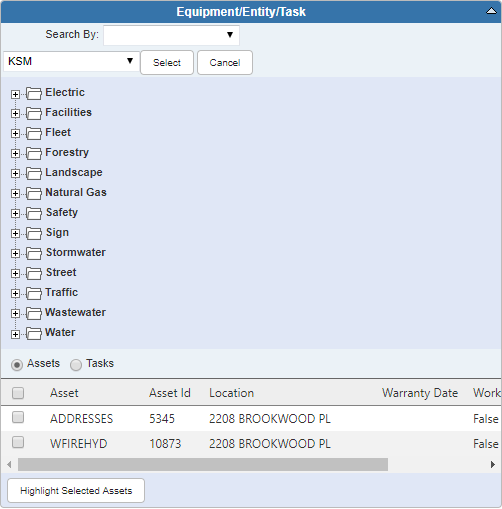Select the Tasks radio button
The width and height of the screenshot is (502, 509).
pos(76,365)
